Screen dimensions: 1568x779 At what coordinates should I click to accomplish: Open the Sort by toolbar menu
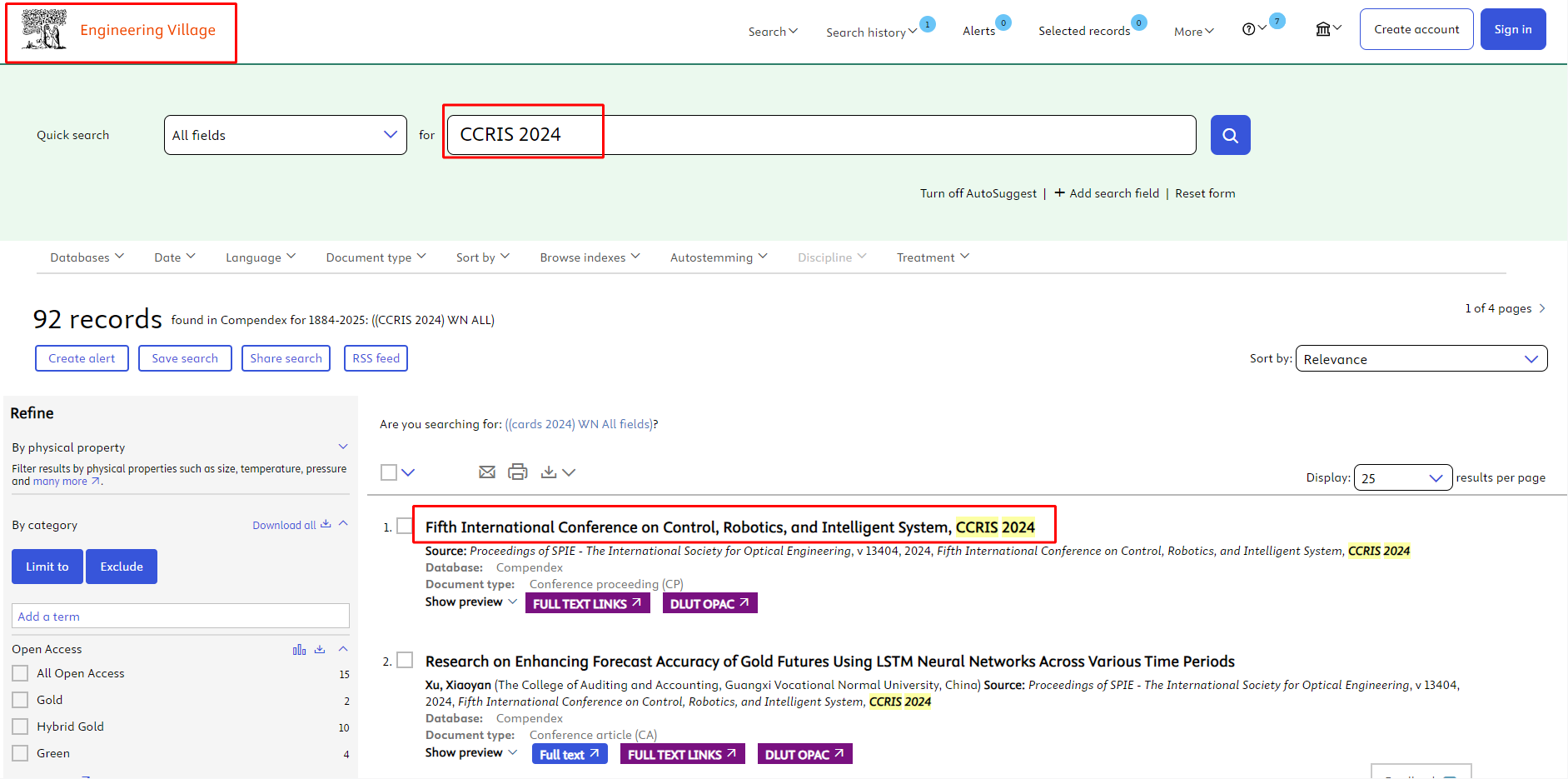pyautogui.click(x=483, y=257)
